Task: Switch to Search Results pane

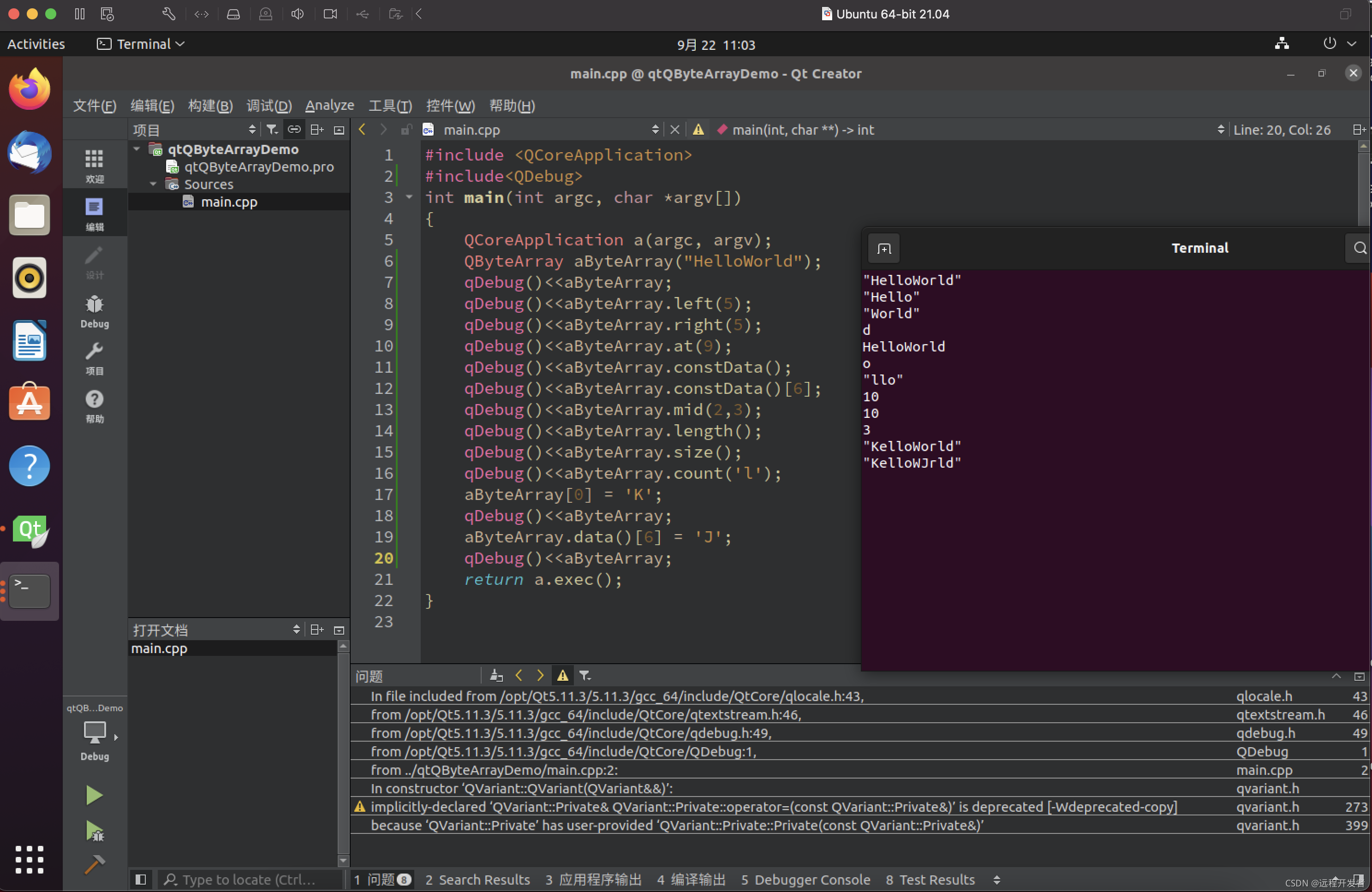Action: (477, 880)
